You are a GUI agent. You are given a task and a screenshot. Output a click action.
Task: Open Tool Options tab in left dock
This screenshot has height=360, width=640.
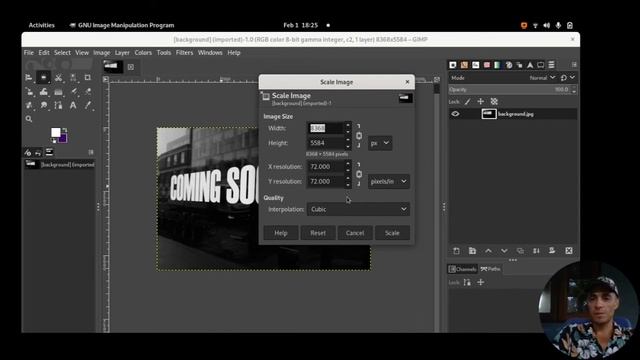point(28,152)
